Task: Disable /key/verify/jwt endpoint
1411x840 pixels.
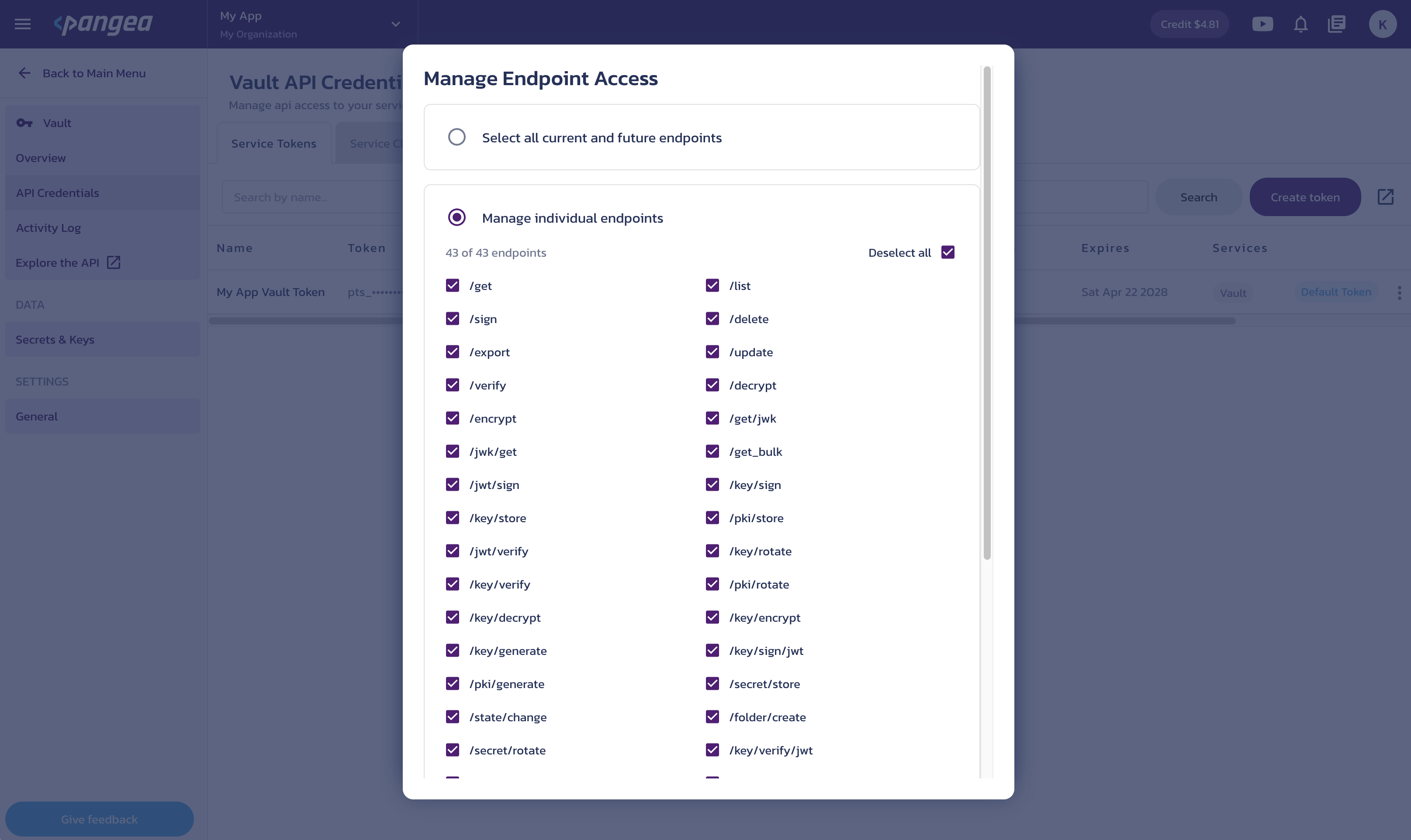Action: [x=712, y=750]
